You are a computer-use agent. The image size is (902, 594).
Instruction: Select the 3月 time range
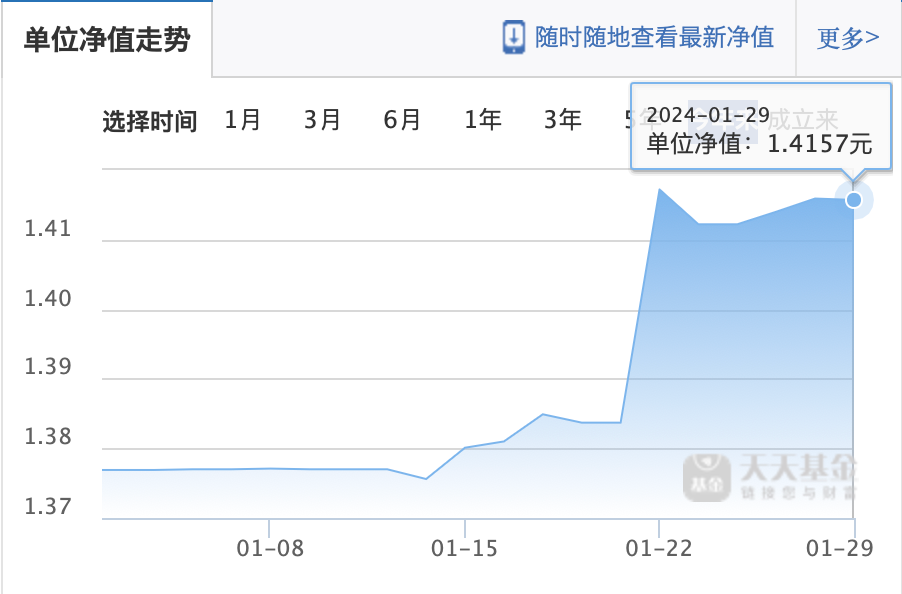click(x=323, y=120)
